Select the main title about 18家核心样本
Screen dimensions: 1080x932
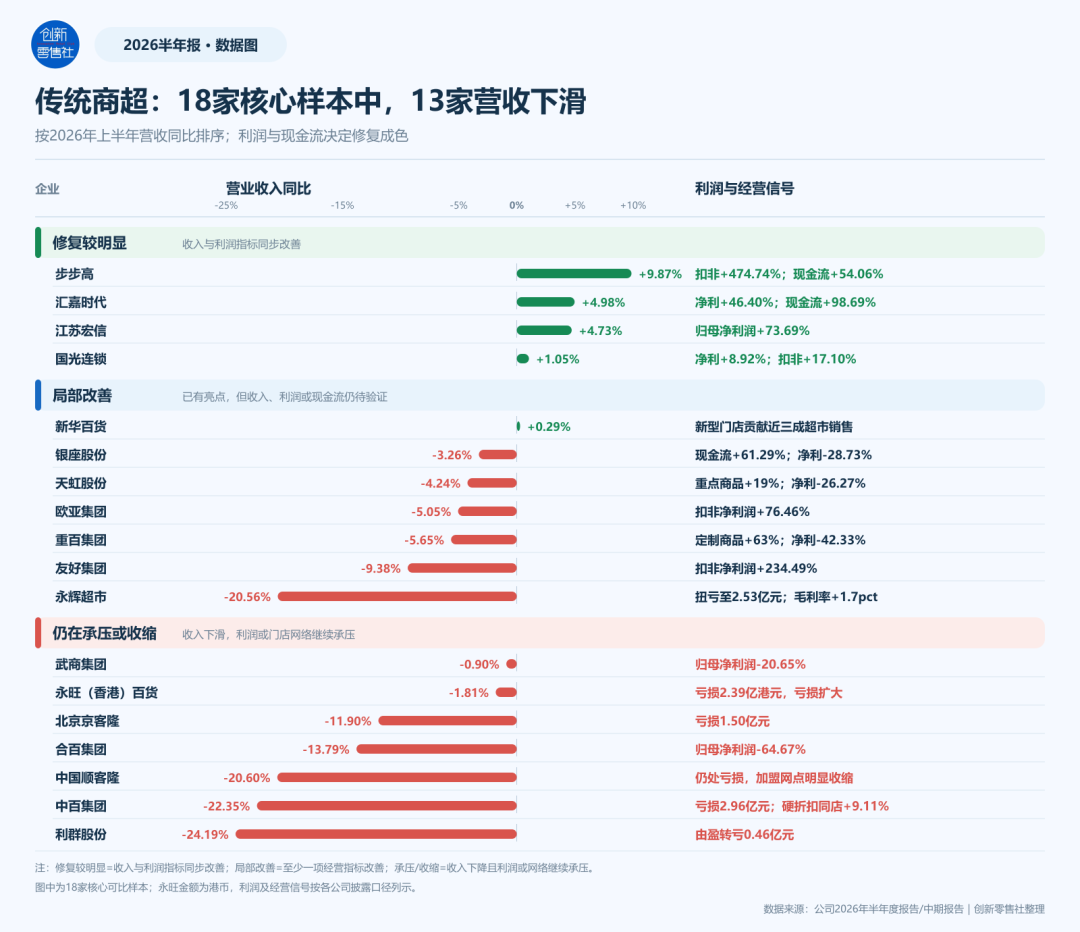point(311,101)
